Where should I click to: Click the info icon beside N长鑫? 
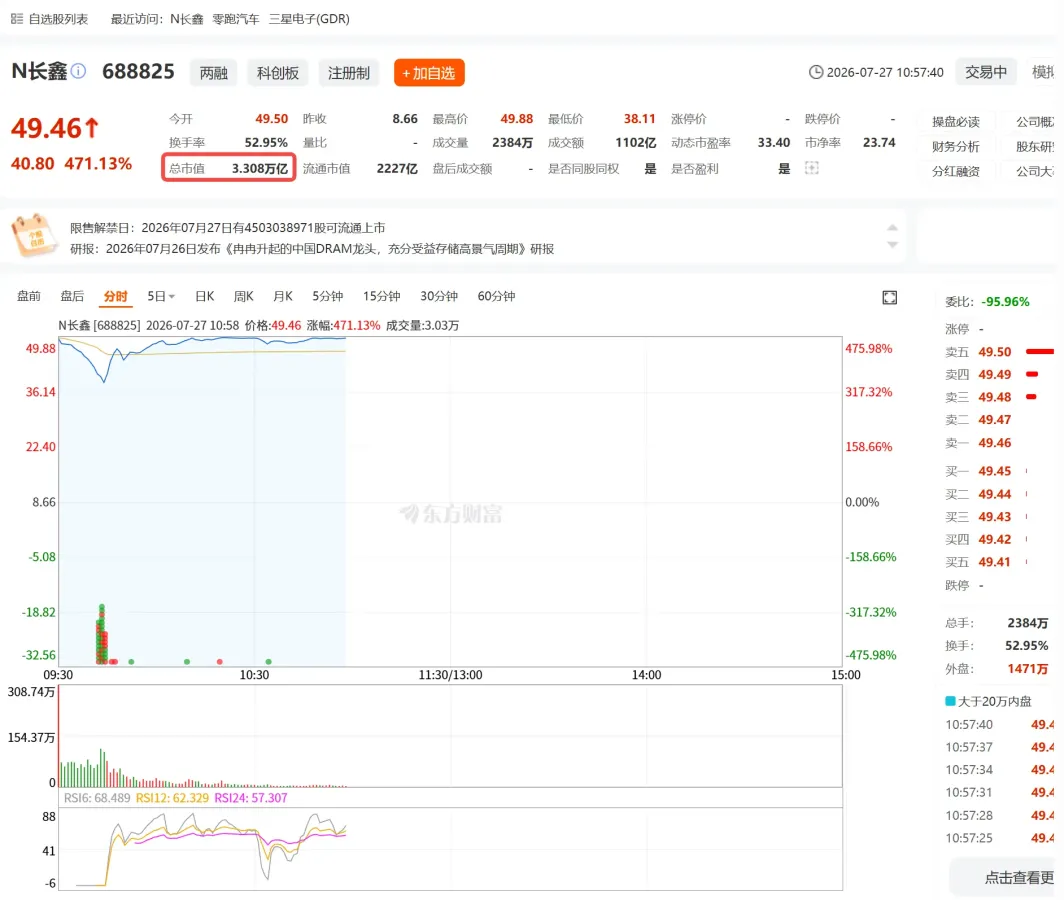pyautogui.click(x=79, y=71)
